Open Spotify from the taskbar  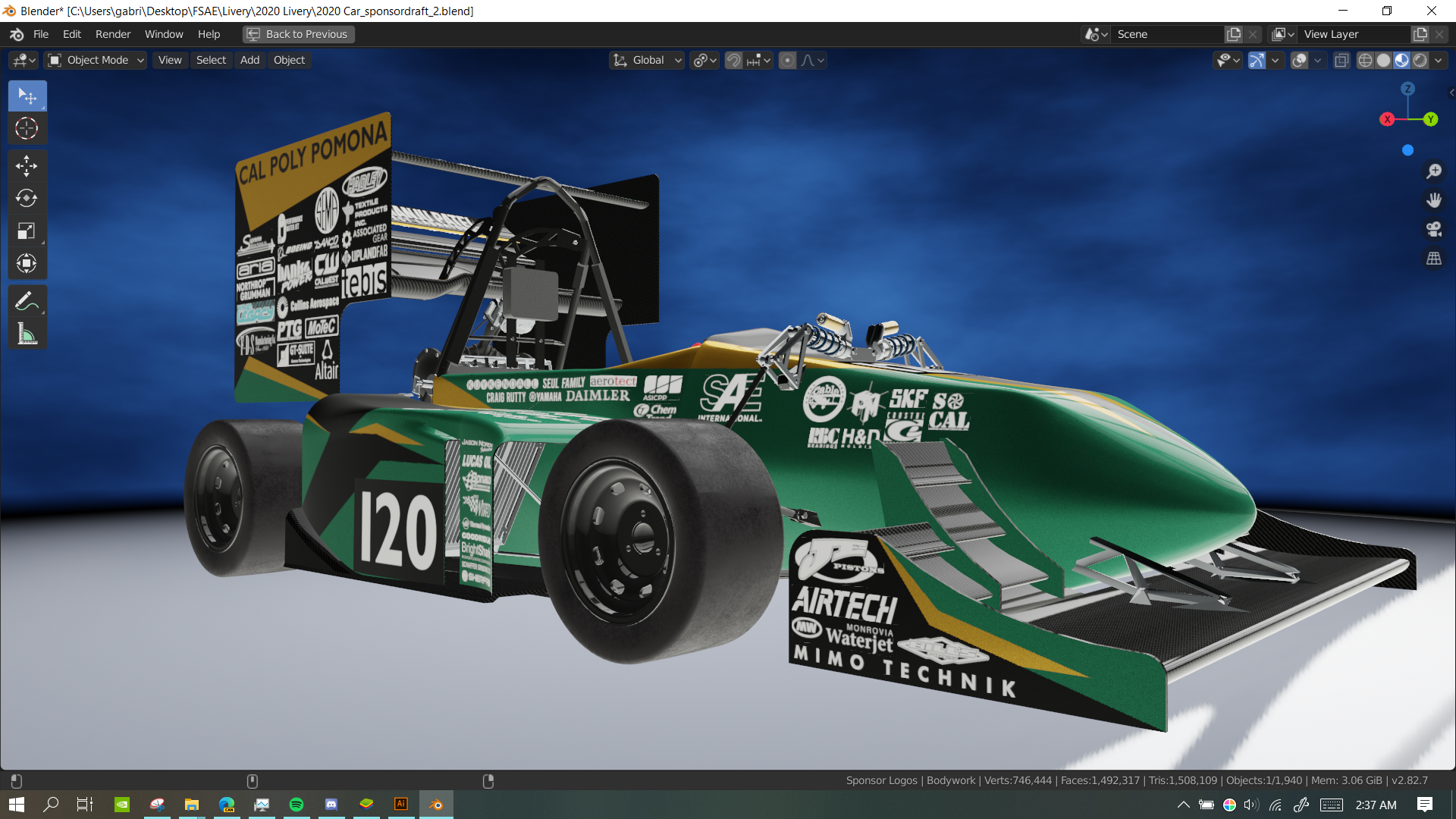(x=297, y=805)
